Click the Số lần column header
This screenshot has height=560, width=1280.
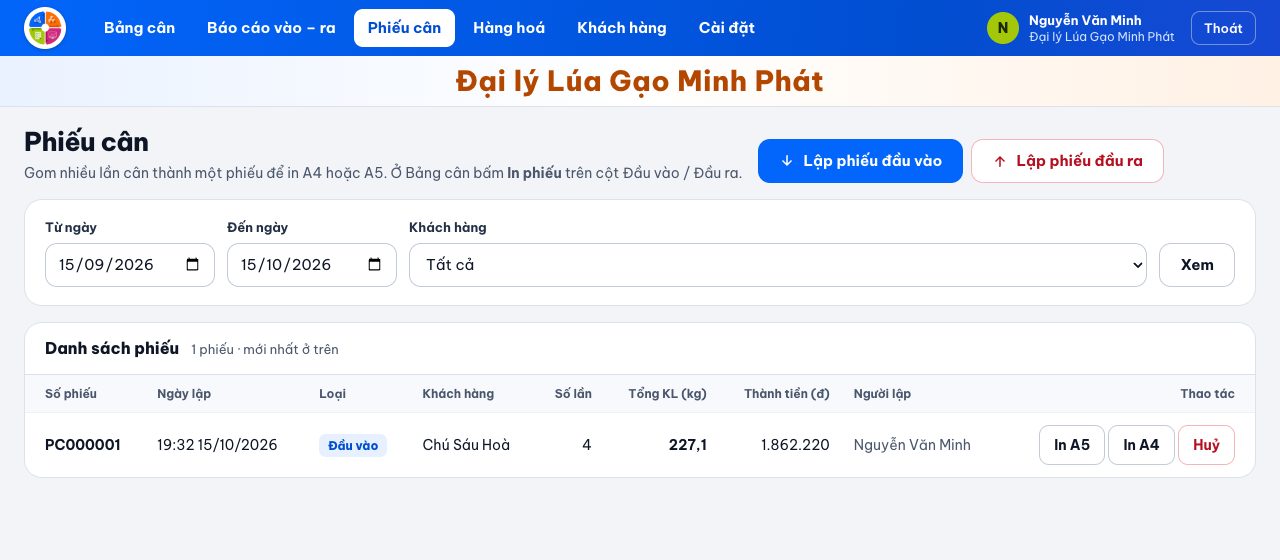[573, 394]
